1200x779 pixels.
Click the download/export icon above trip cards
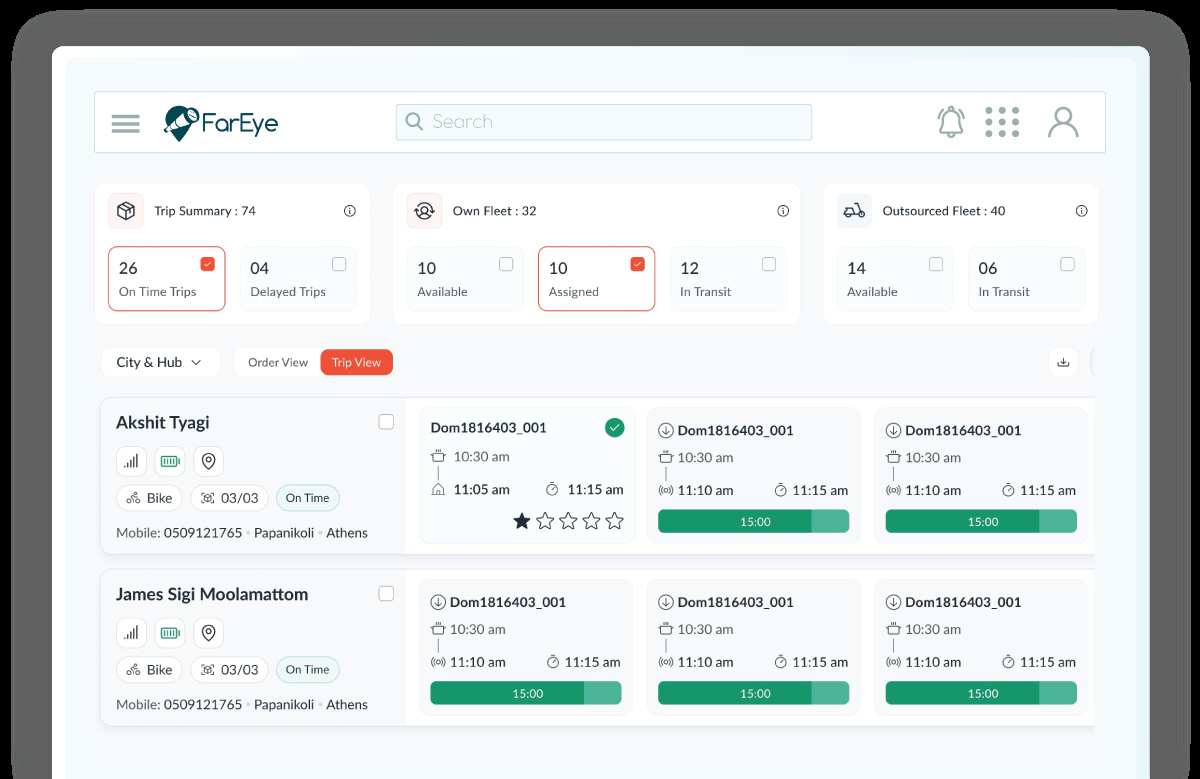[1063, 362]
